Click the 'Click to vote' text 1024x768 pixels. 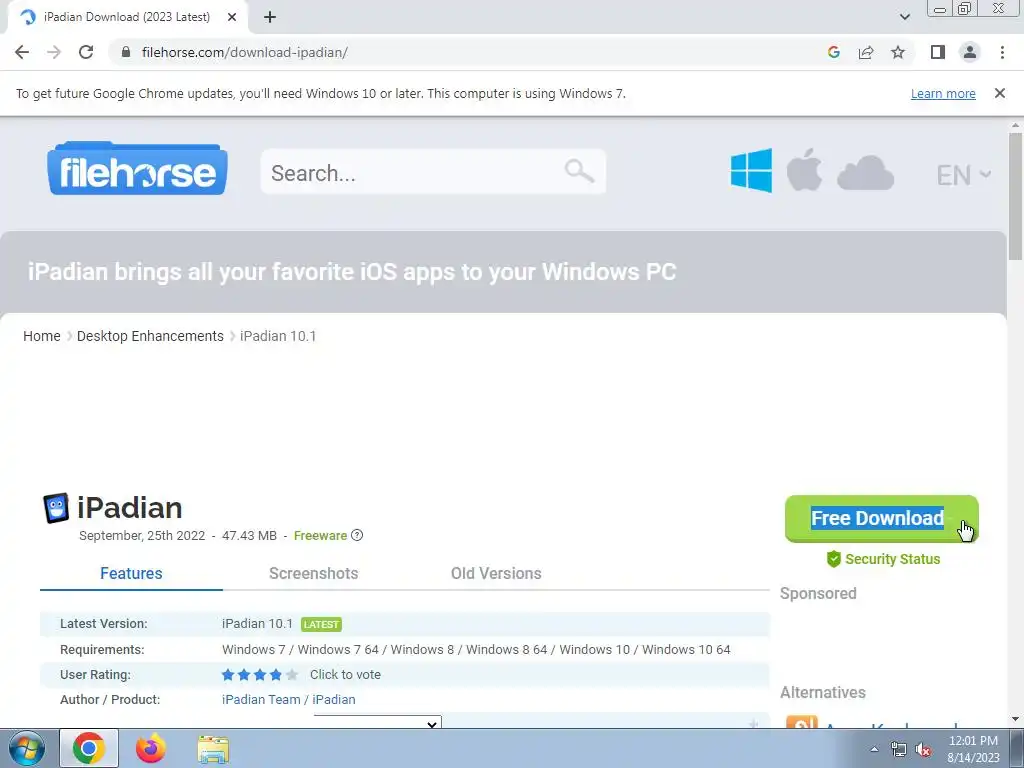[x=345, y=675]
